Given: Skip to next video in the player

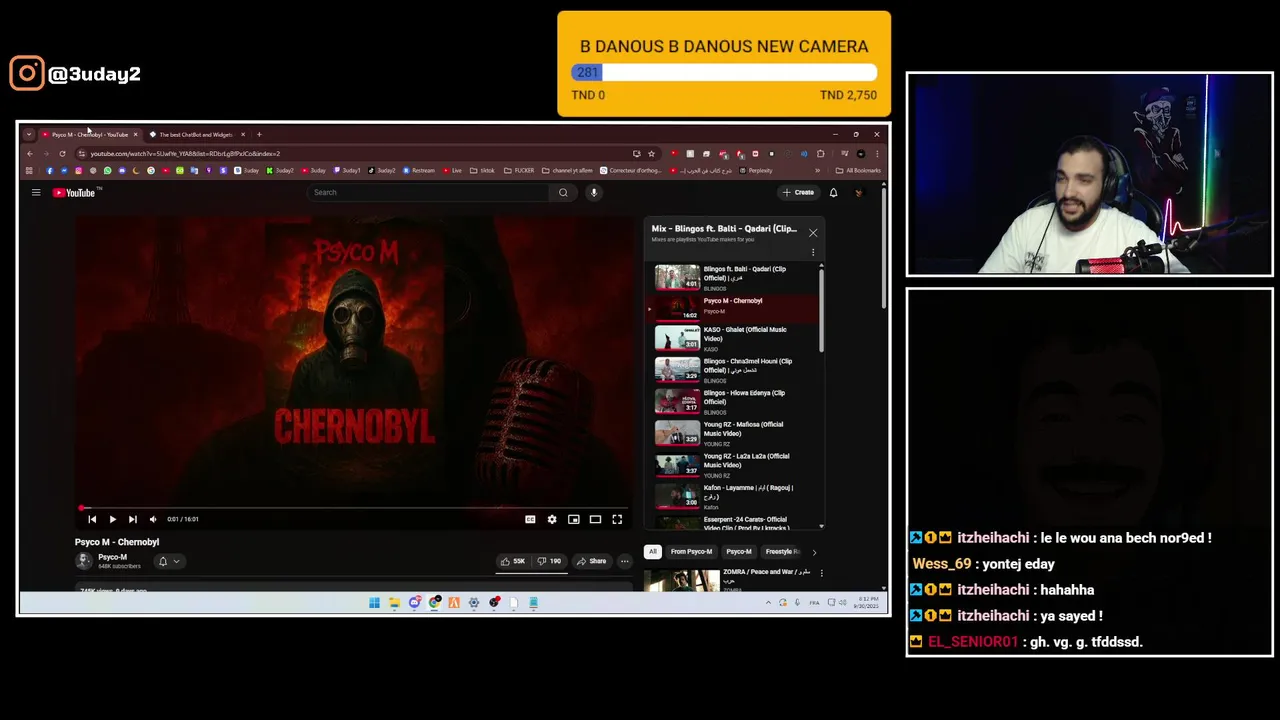Looking at the screenshot, I should [132, 519].
